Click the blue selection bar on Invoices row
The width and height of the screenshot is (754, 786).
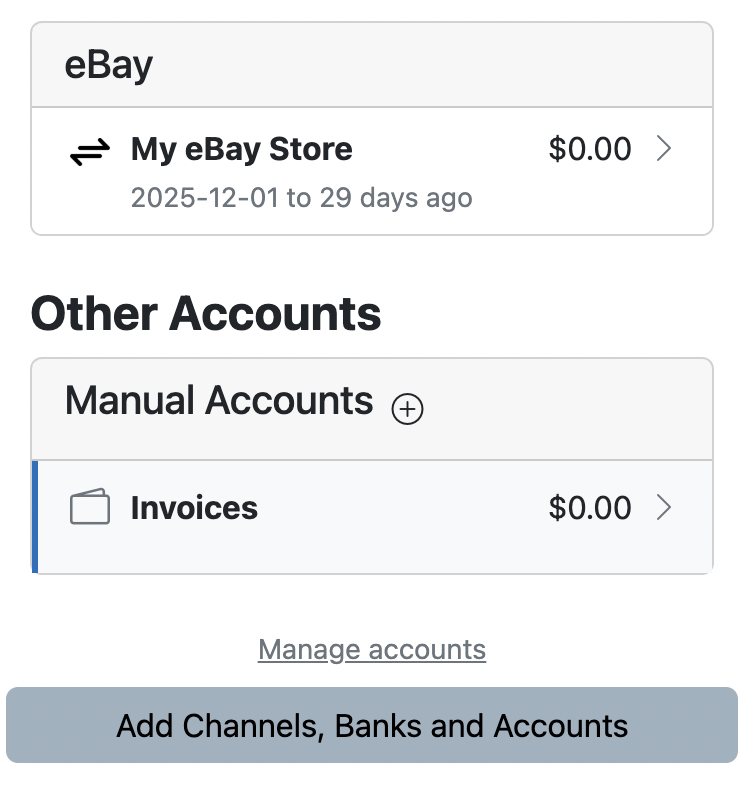(x=35, y=517)
